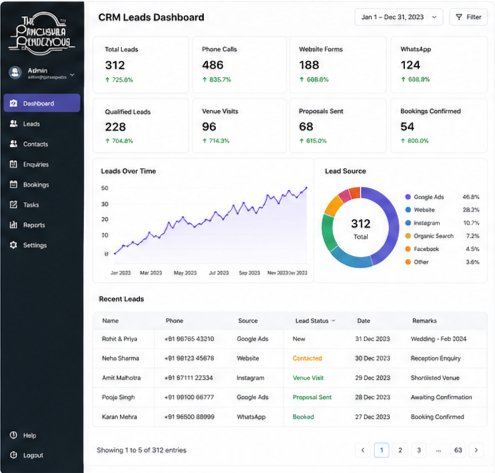Open the Jan 1 – Dec 31, 2023 date range dropdown

tap(399, 17)
